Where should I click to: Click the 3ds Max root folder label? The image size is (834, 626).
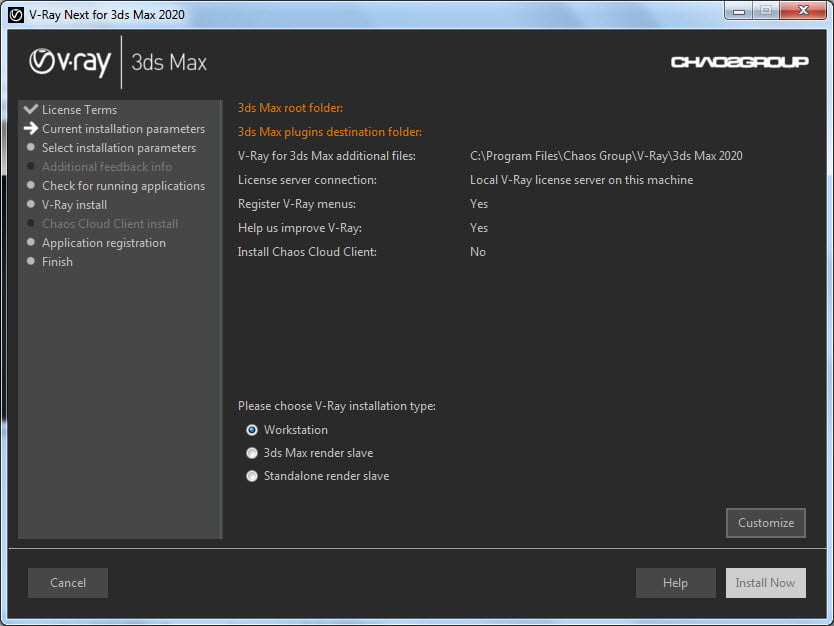pyautogui.click(x=290, y=108)
